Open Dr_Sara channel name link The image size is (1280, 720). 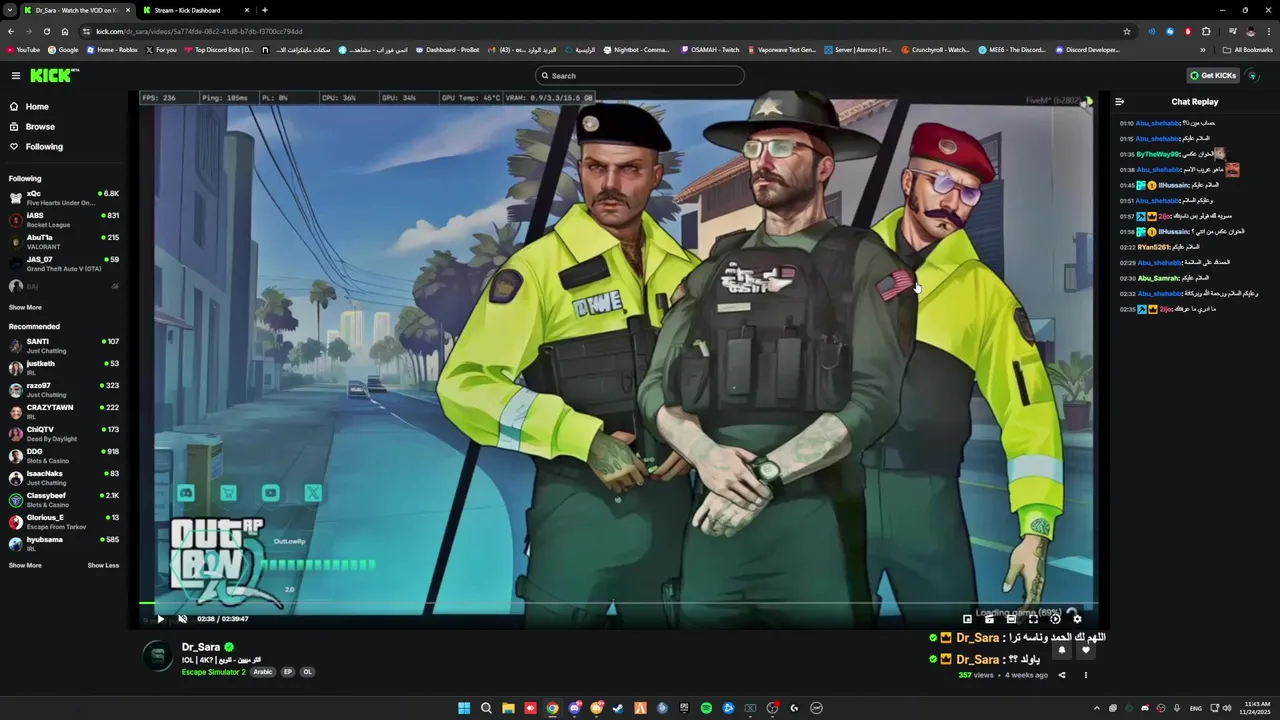click(x=201, y=647)
